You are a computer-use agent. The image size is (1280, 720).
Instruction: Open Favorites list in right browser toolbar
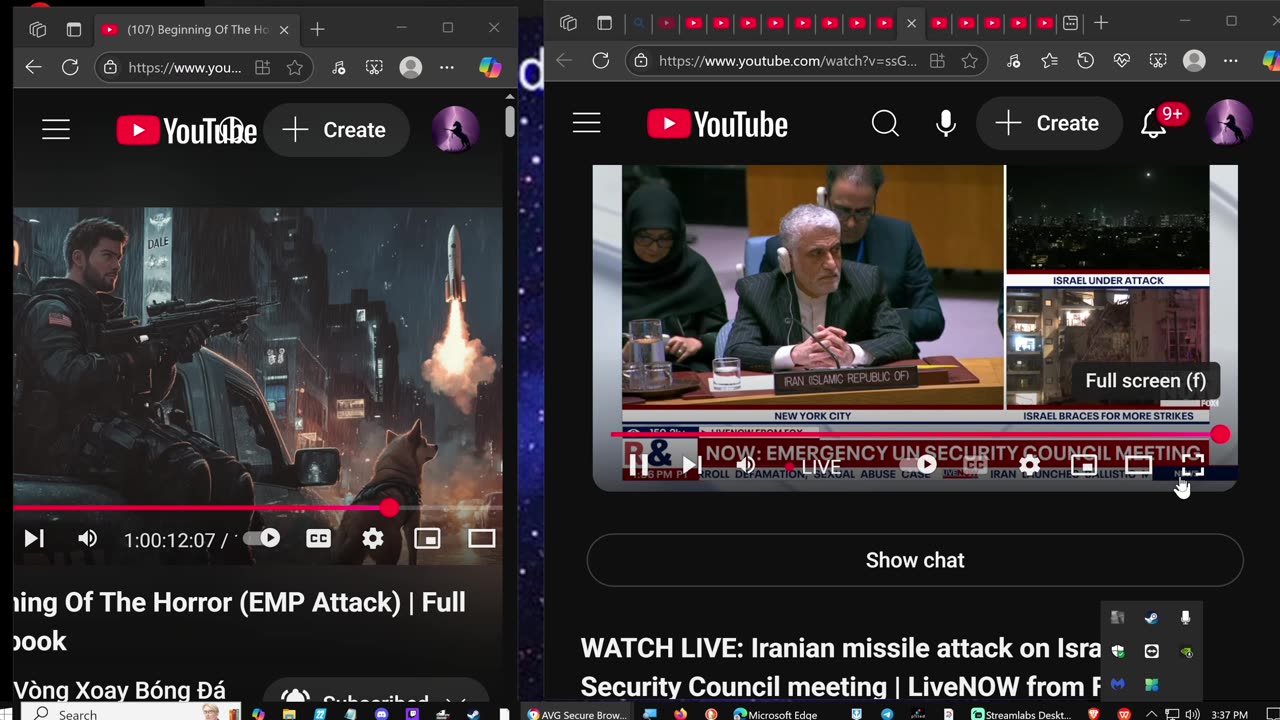pos(1049,61)
